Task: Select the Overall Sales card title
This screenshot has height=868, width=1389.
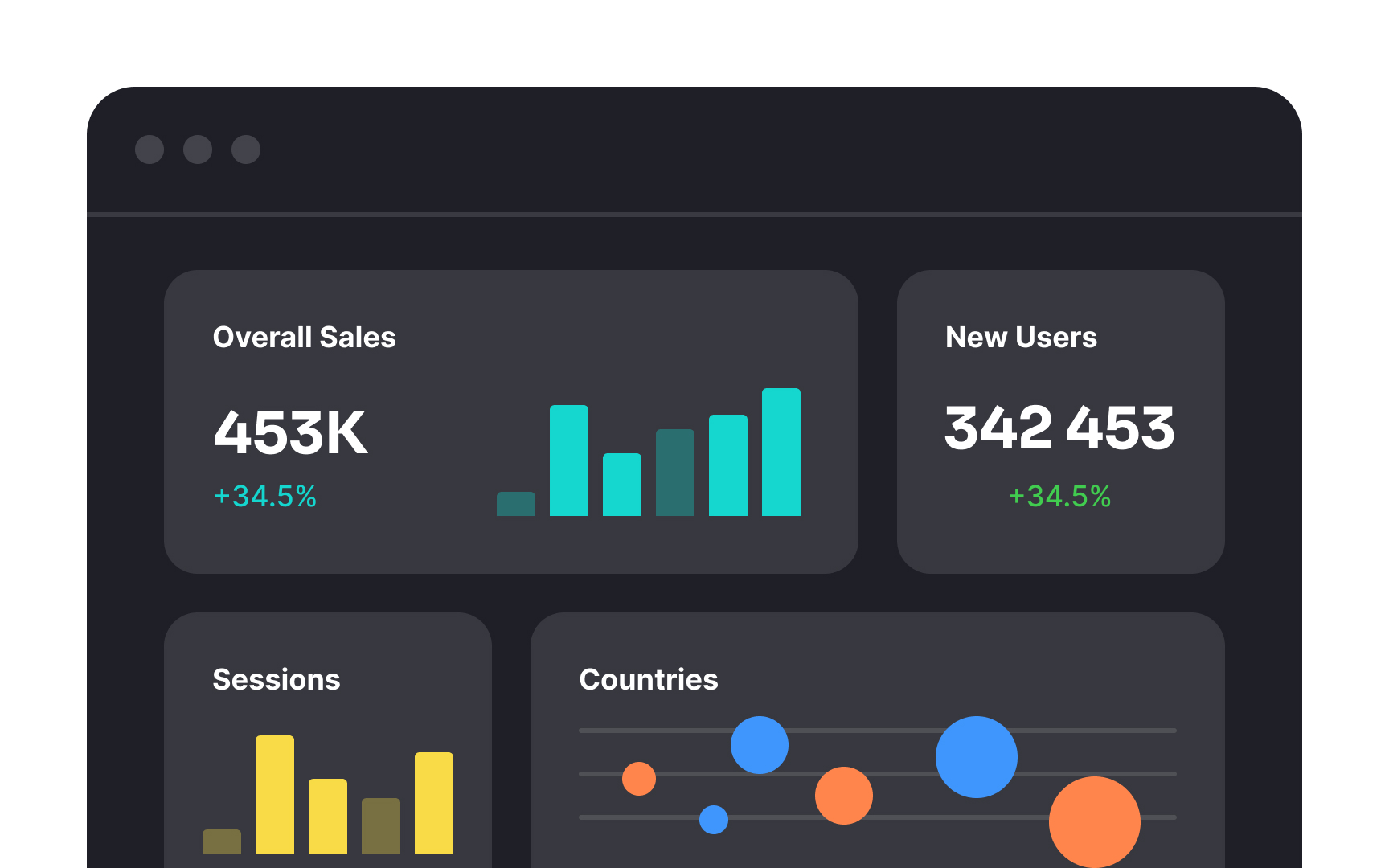Action: (x=304, y=338)
